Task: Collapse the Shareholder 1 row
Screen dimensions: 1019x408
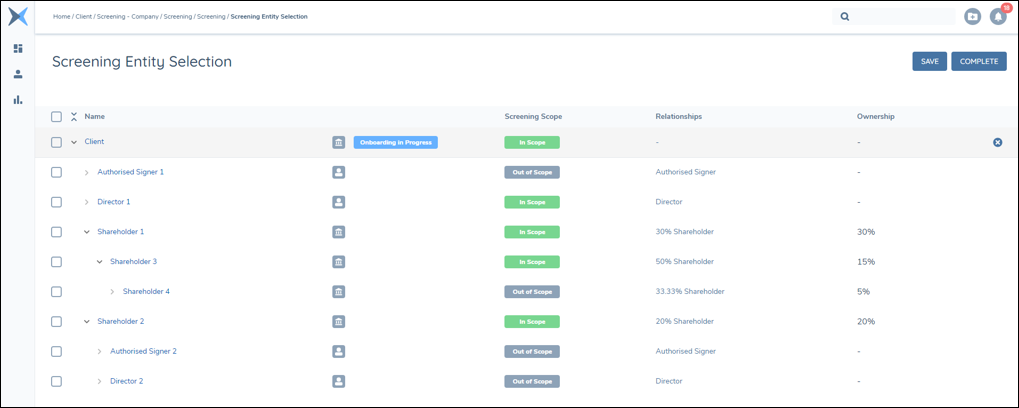Action: 86,232
